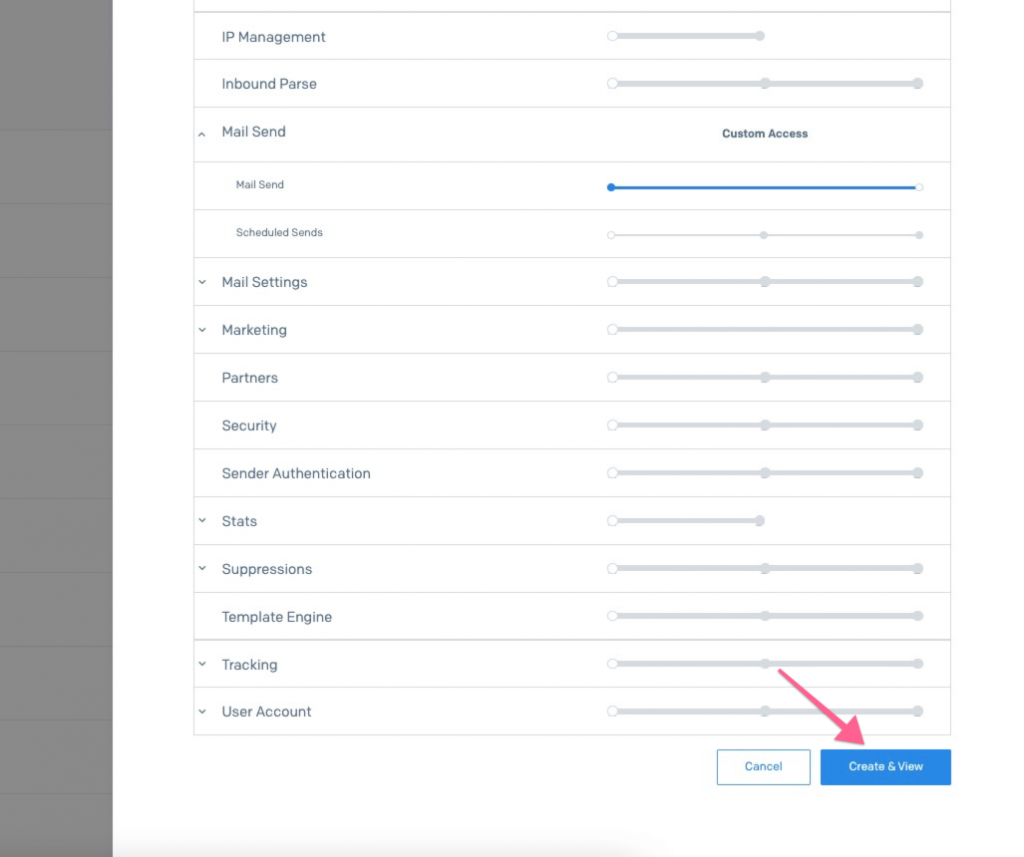Set Security slider to middle read access
Screen dimensions: 1024x857
pos(765,426)
